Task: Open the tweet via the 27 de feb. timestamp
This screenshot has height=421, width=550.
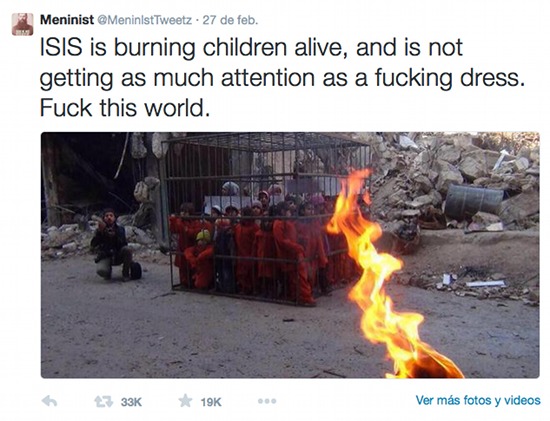Action: [230, 20]
